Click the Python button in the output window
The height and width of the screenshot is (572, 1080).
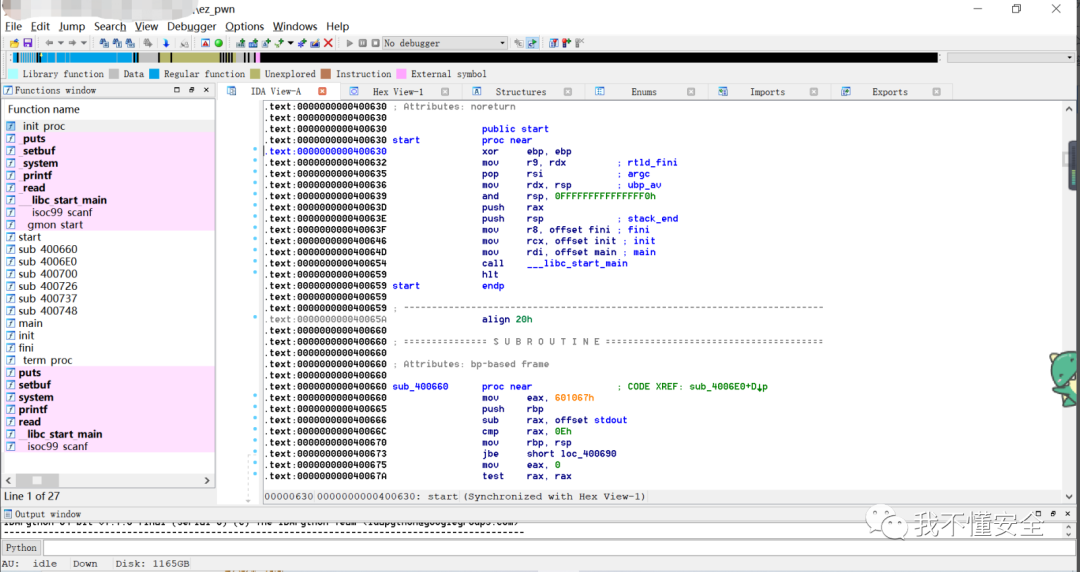[21, 548]
